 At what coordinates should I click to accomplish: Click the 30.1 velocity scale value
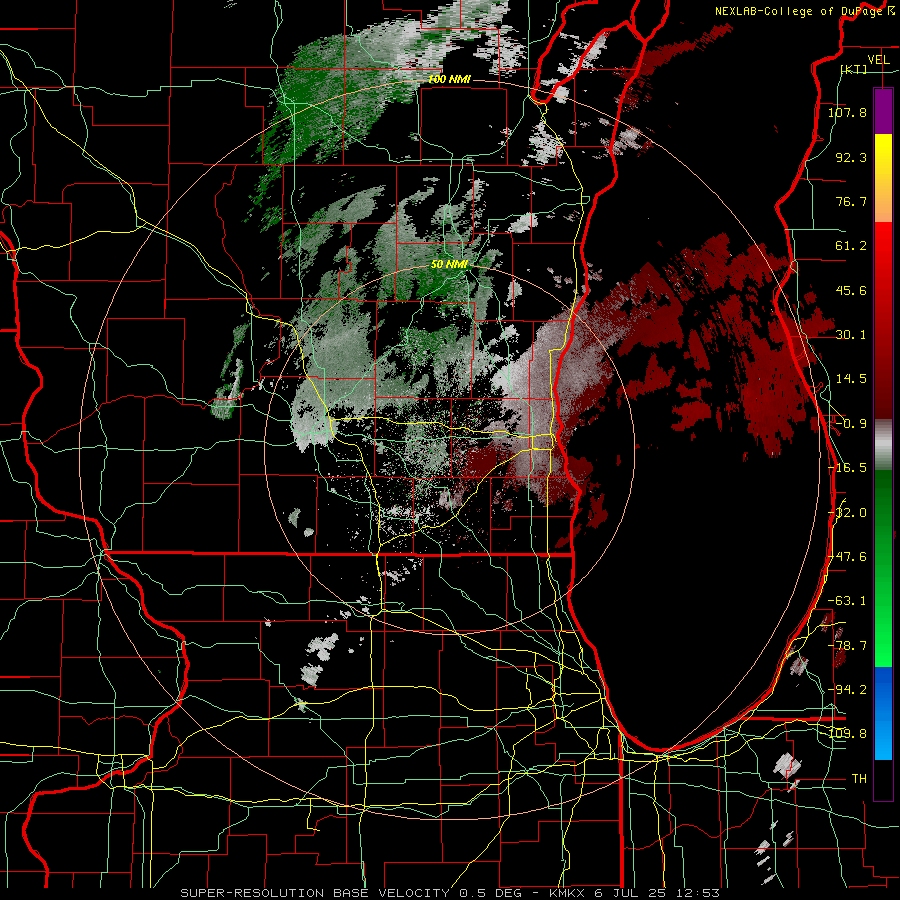(851, 334)
